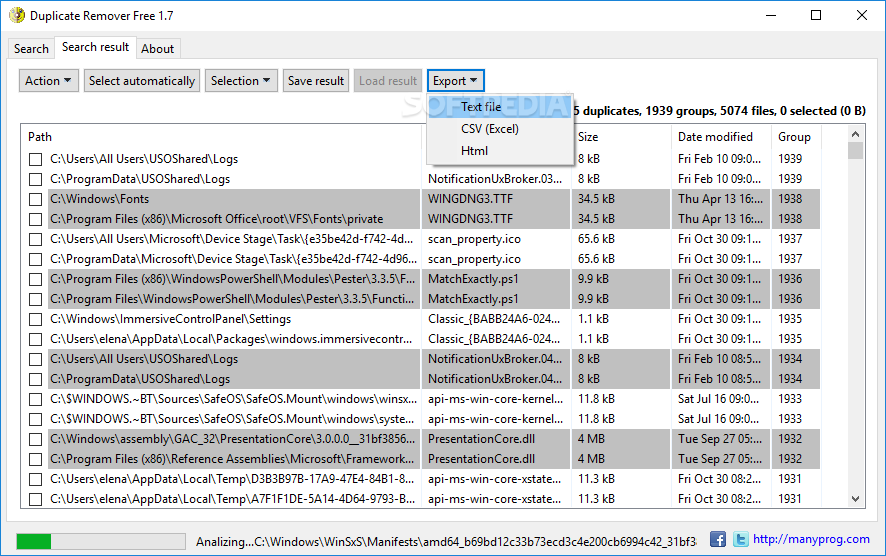Tick checkbox for C:\ProgramData\USOShared\Logs group 1939

(x=36, y=179)
